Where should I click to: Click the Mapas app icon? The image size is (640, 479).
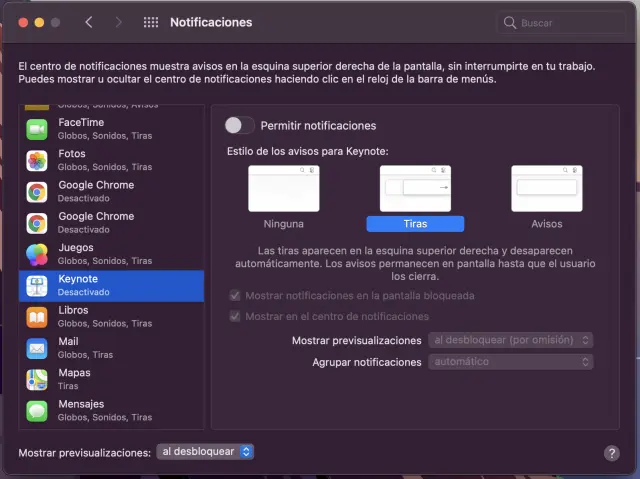tap(37, 379)
